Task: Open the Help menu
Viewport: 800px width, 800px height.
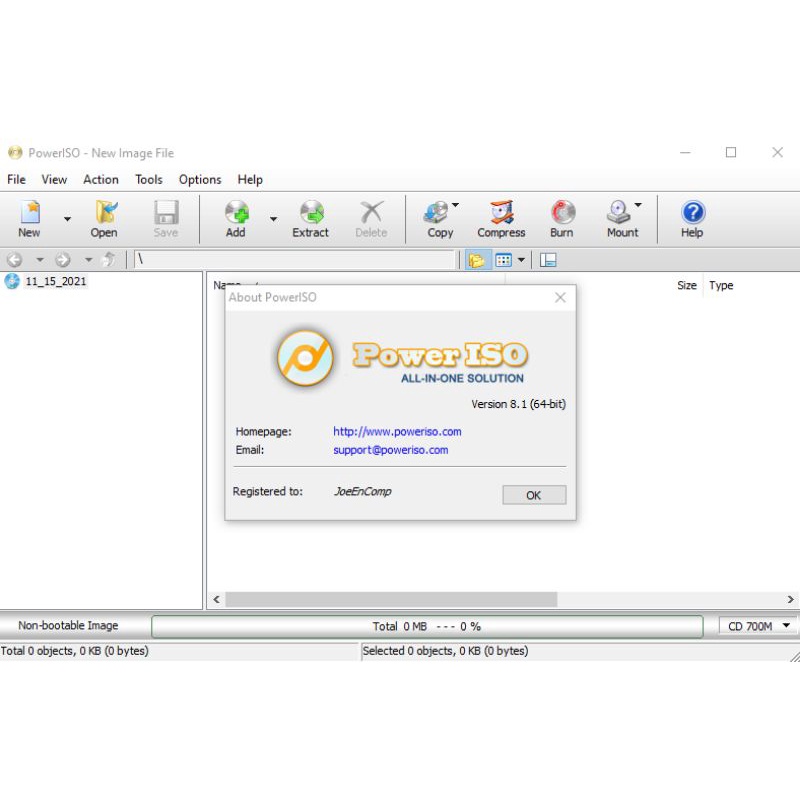Action: tap(250, 180)
